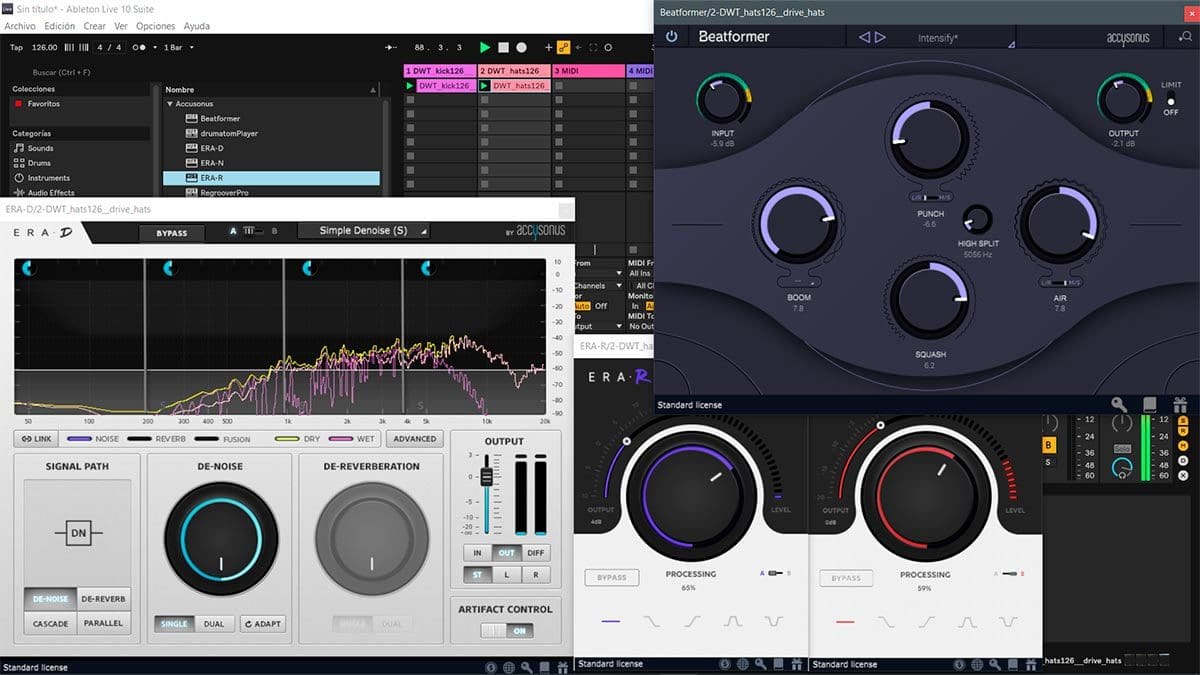1200x675 pixels.
Task: Toggle the orange automation arm icon in the Ableton transport
Action: click(x=563, y=47)
